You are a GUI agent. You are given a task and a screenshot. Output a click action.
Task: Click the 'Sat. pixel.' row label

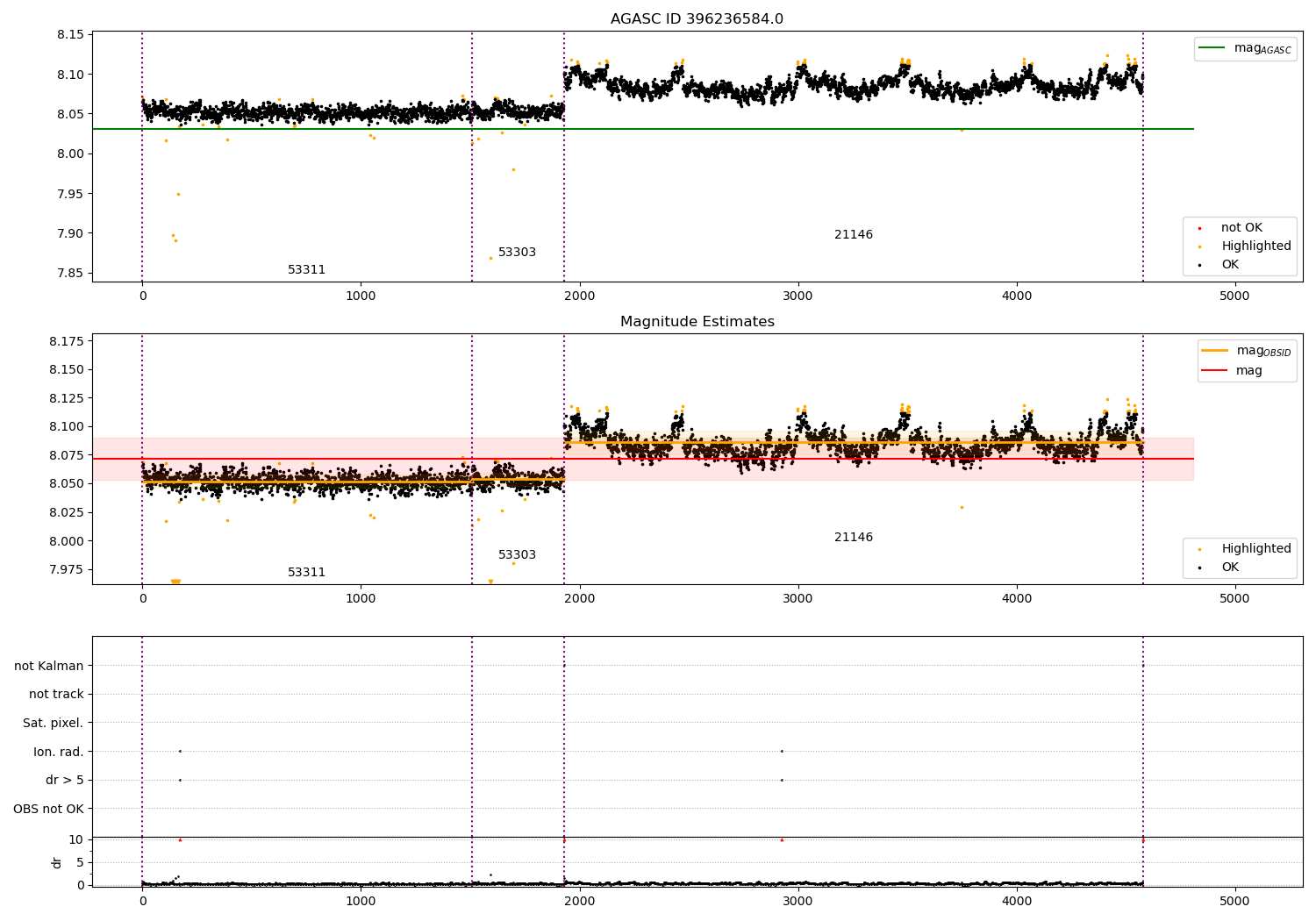[54, 724]
